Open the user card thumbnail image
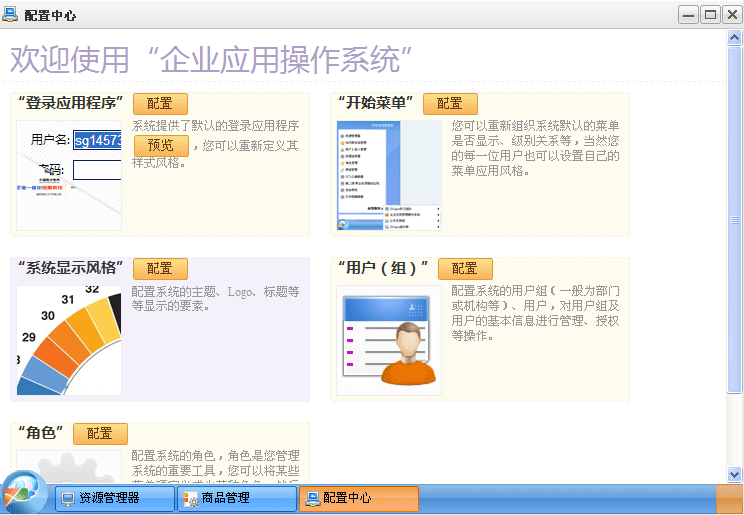Screen dimensions: 744x515 point(389,340)
